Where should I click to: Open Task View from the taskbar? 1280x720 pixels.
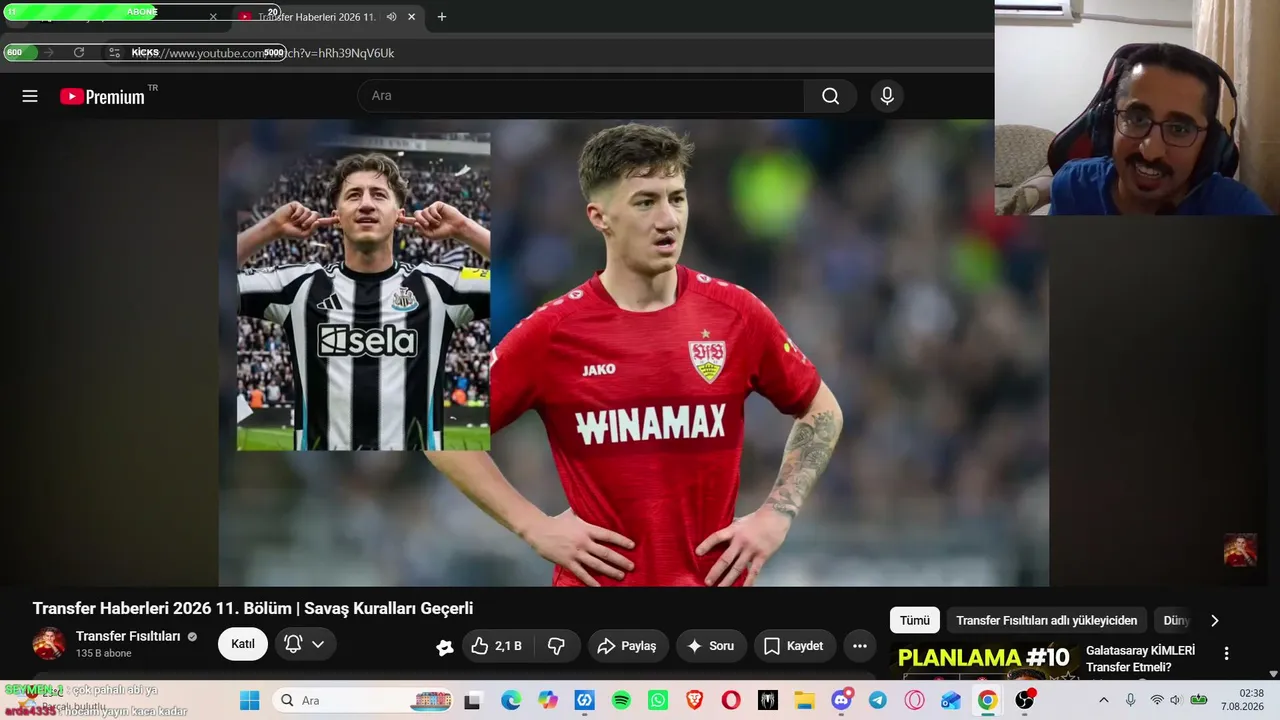pos(472,700)
